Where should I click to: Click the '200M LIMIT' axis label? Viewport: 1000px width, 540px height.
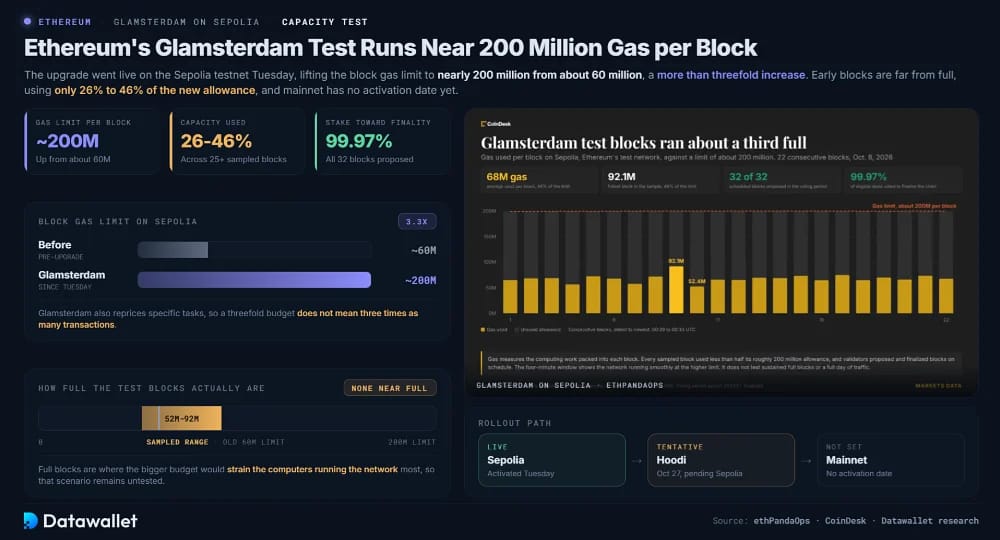pyautogui.click(x=412, y=442)
